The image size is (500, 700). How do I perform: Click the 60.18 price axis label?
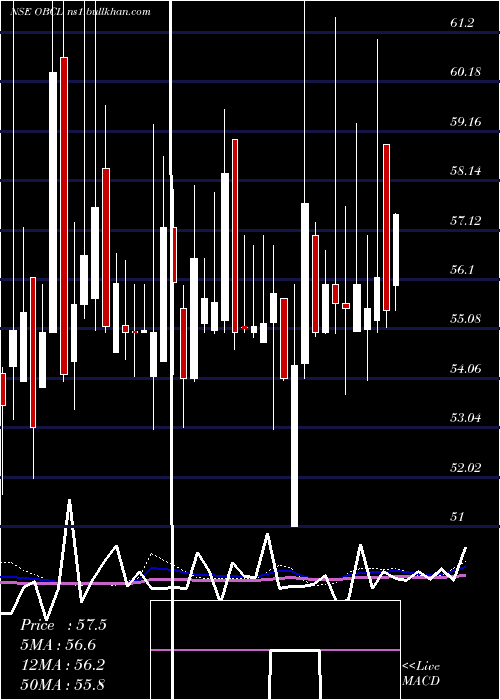tap(466, 72)
